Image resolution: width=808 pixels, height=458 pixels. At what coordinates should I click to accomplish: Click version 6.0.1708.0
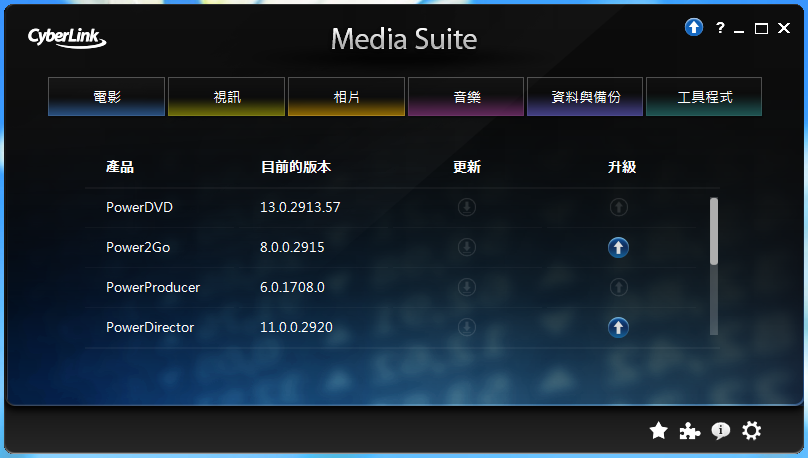coord(292,287)
